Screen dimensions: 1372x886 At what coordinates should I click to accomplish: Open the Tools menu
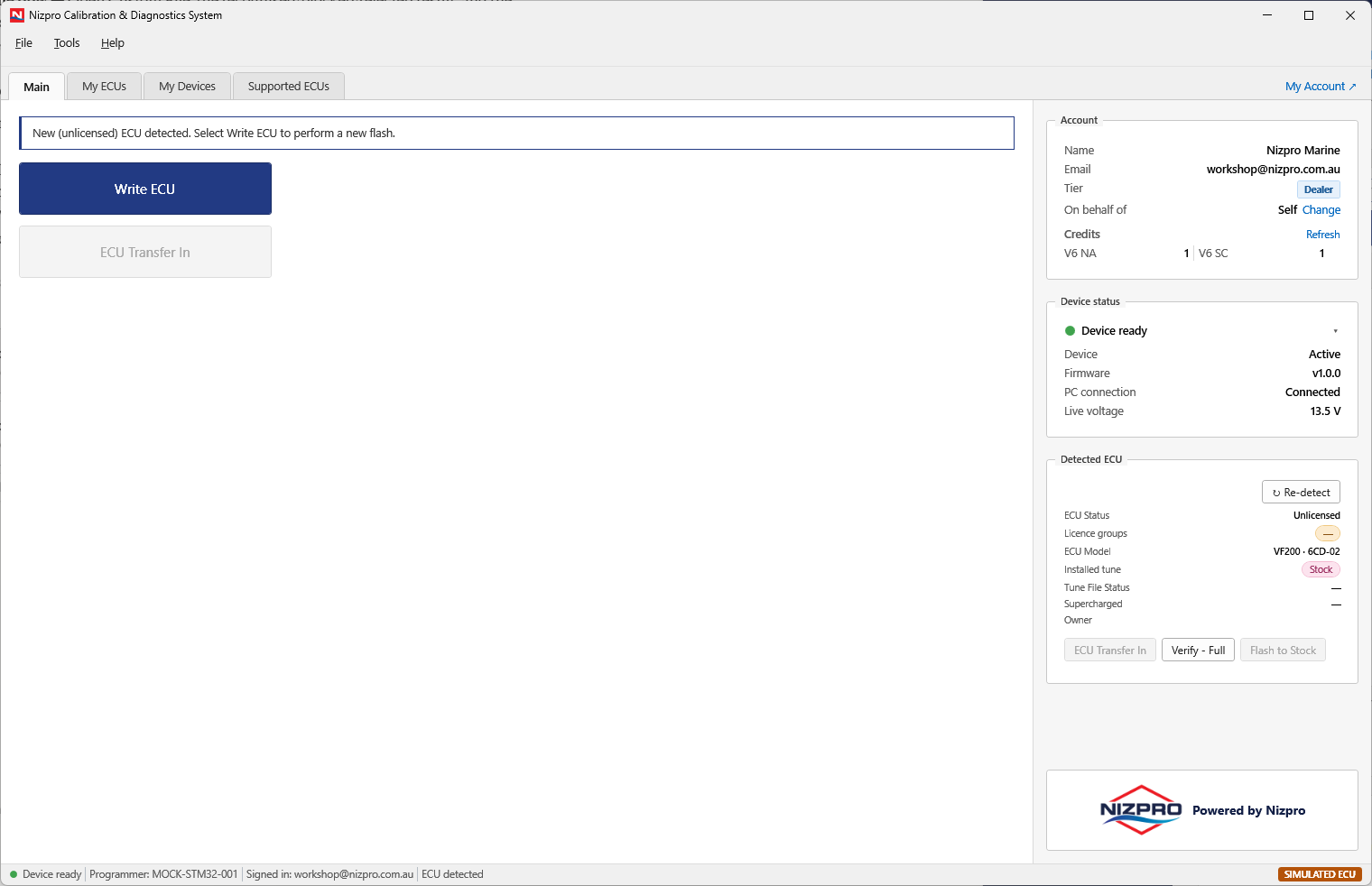click(x=67, y=43)
